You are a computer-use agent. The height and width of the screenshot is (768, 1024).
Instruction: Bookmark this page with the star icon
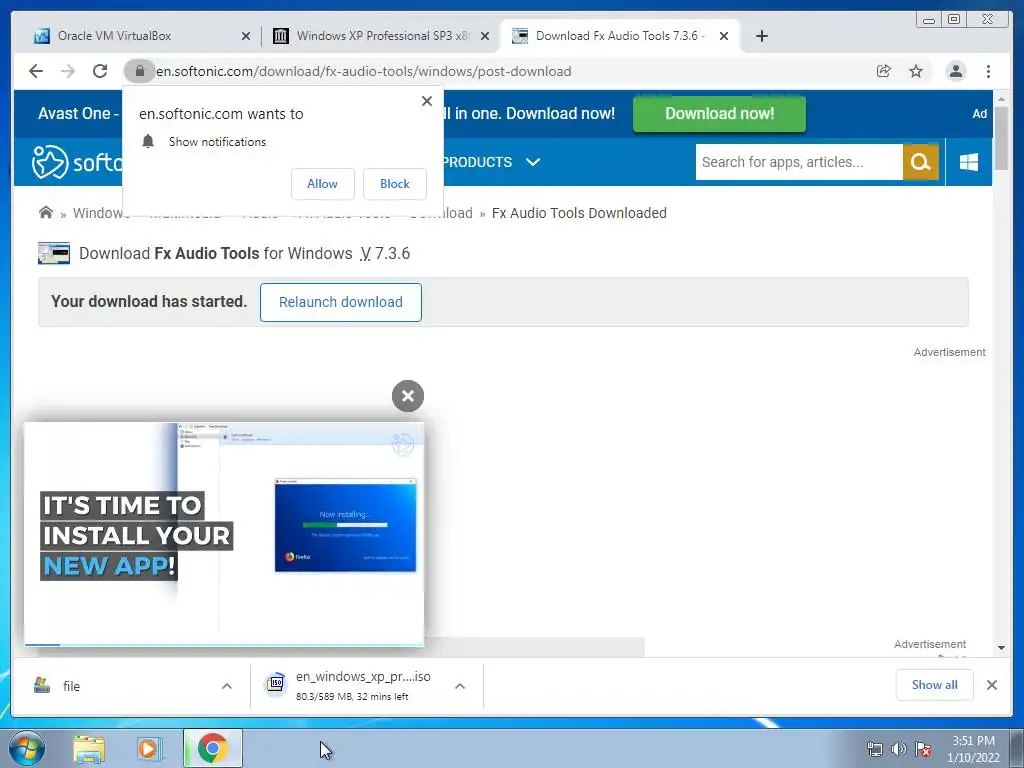[x=916, y=71]
